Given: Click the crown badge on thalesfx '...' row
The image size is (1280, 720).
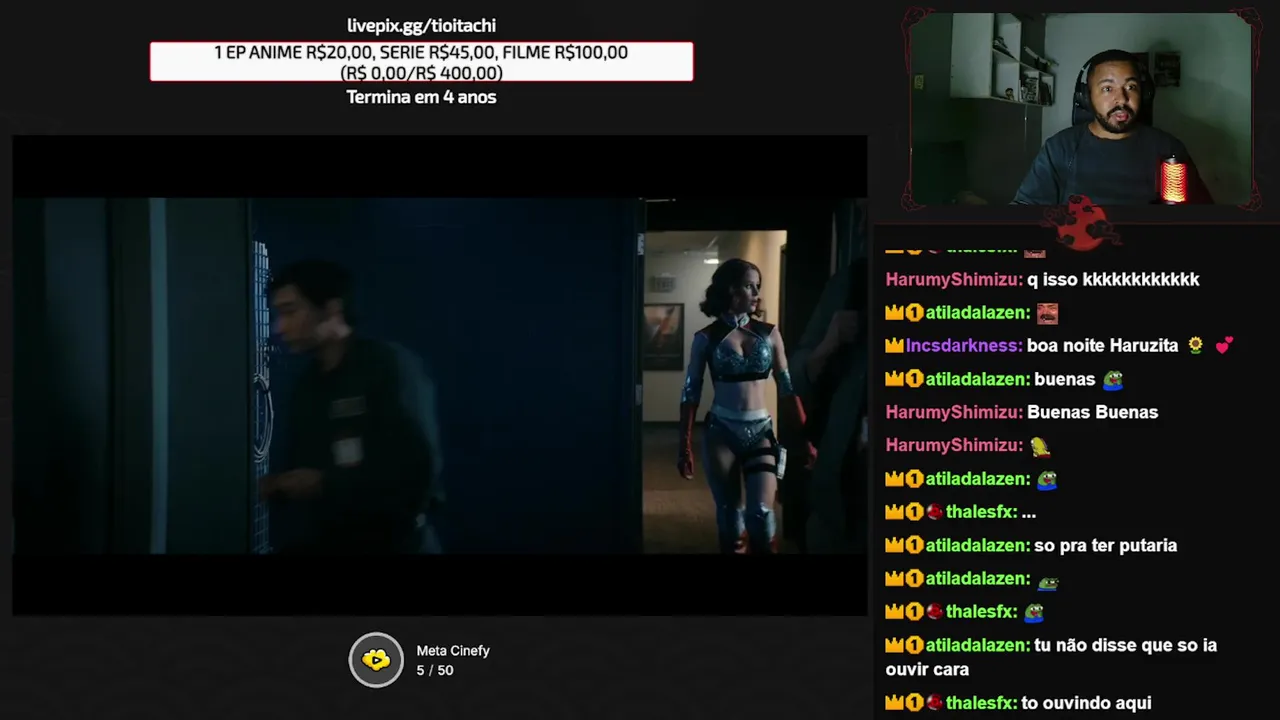Looking at the screenshot, I should tap(894, 511).
